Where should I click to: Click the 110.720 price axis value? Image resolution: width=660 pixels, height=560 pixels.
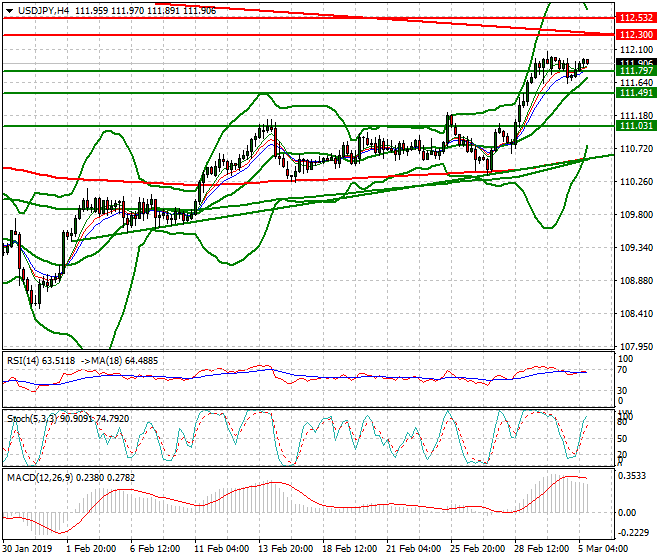636,149
